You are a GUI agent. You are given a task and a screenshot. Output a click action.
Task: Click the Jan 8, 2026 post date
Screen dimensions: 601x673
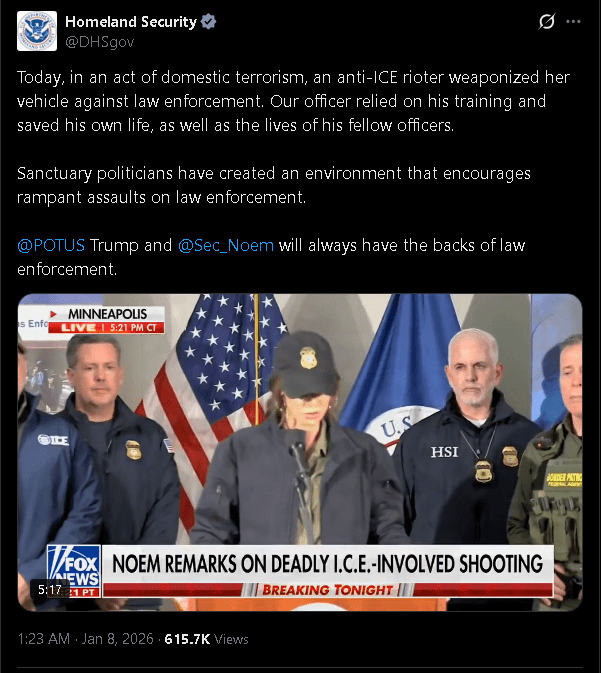pyautogui.click(x=117, y=639)
